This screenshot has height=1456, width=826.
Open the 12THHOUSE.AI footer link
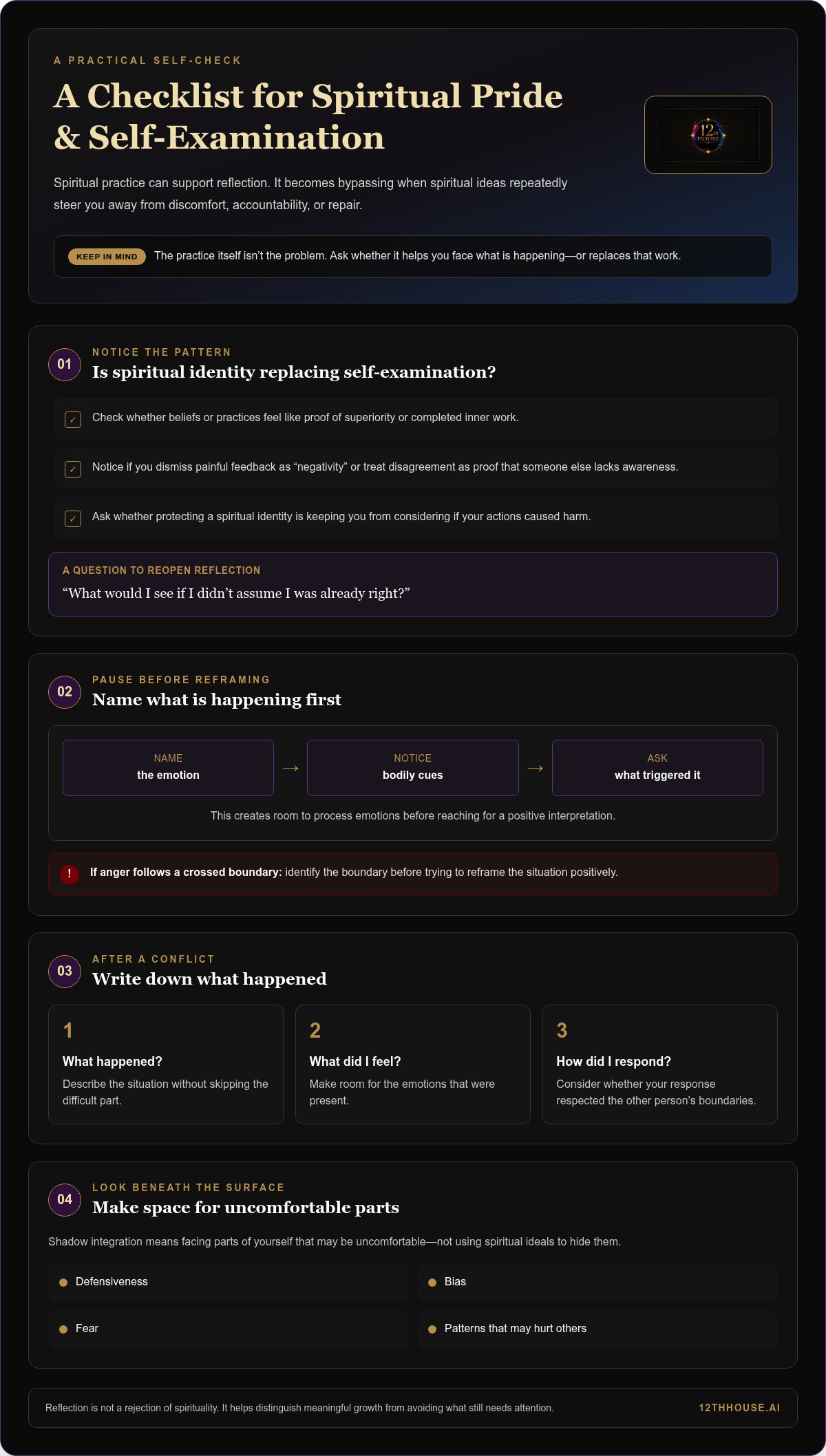tap(739, 1408)
